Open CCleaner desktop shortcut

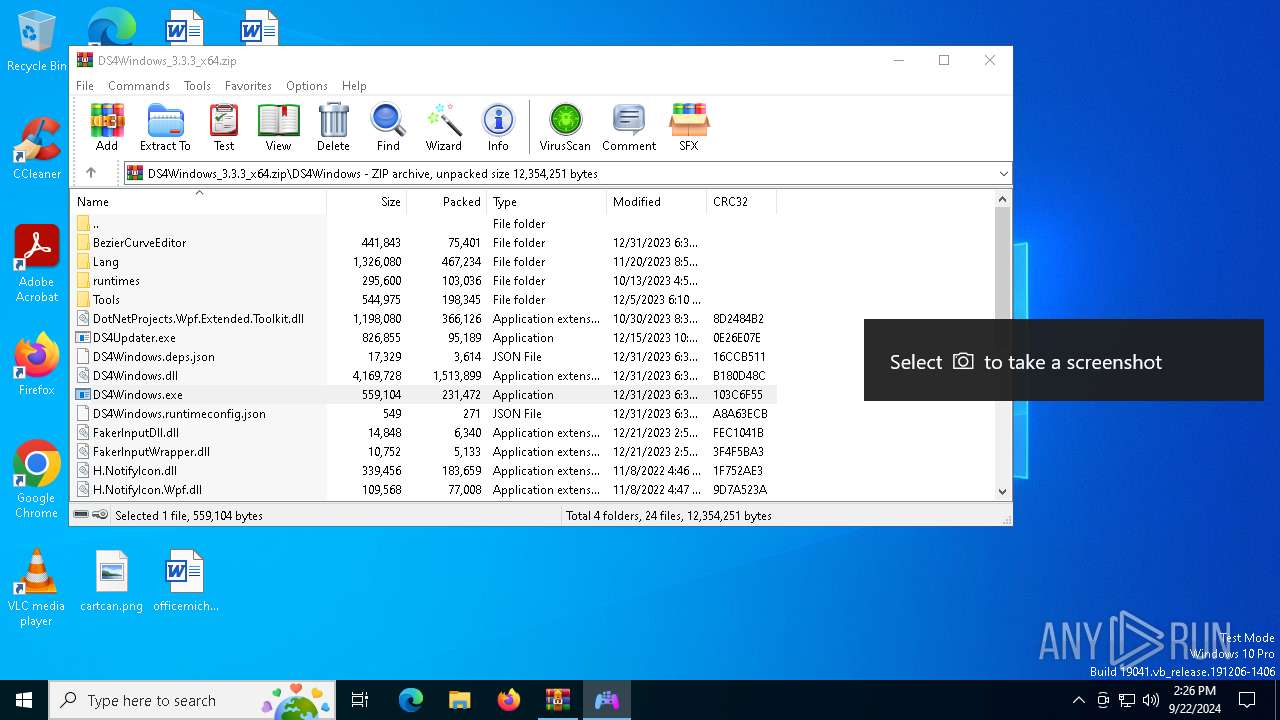point(37,149)
